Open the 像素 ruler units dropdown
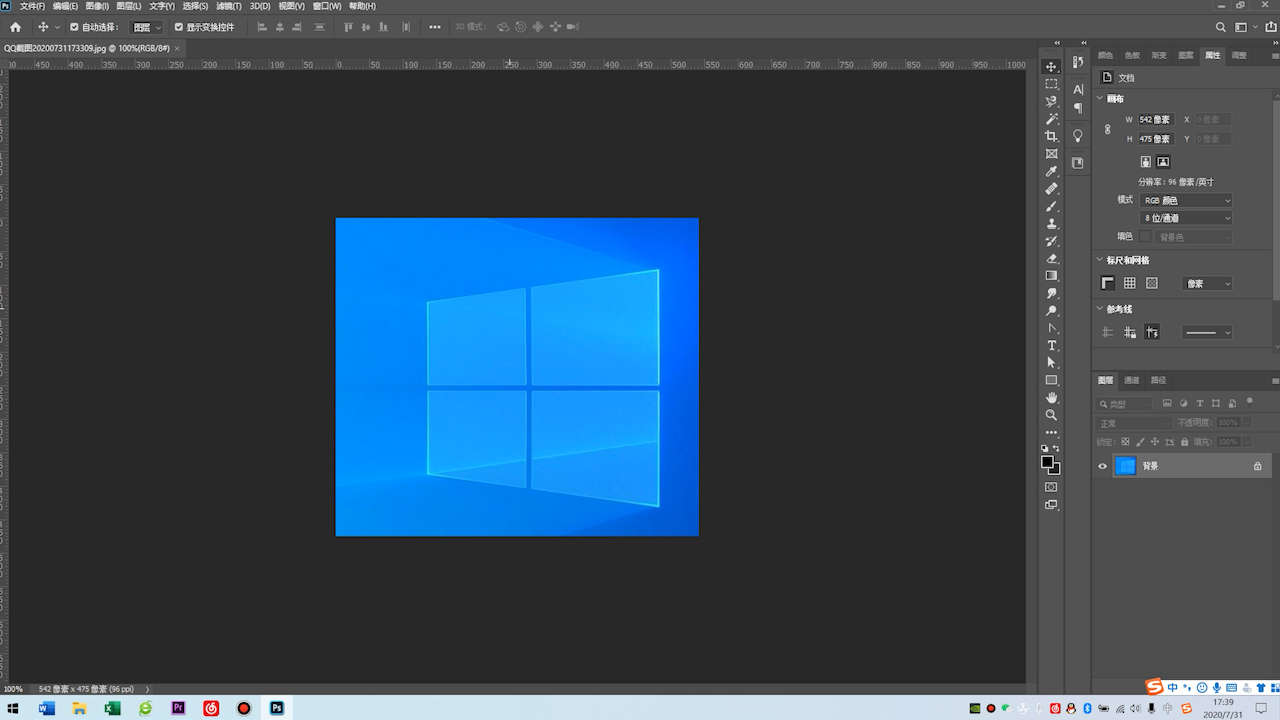Screen dimensions: 1280x720 [1207, 284]
